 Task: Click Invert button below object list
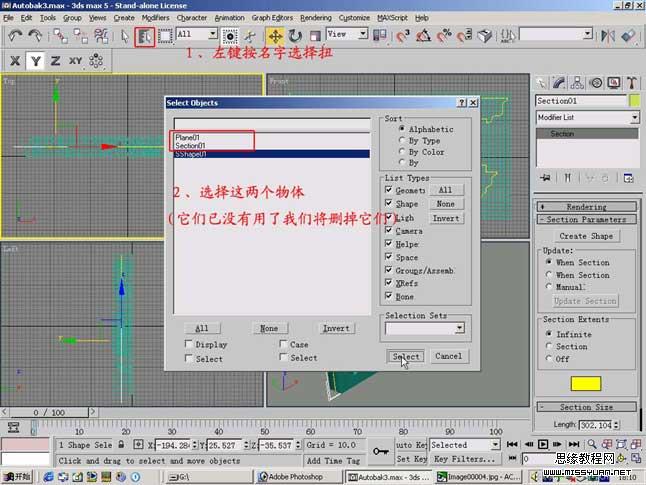click(x=336, y=328)
